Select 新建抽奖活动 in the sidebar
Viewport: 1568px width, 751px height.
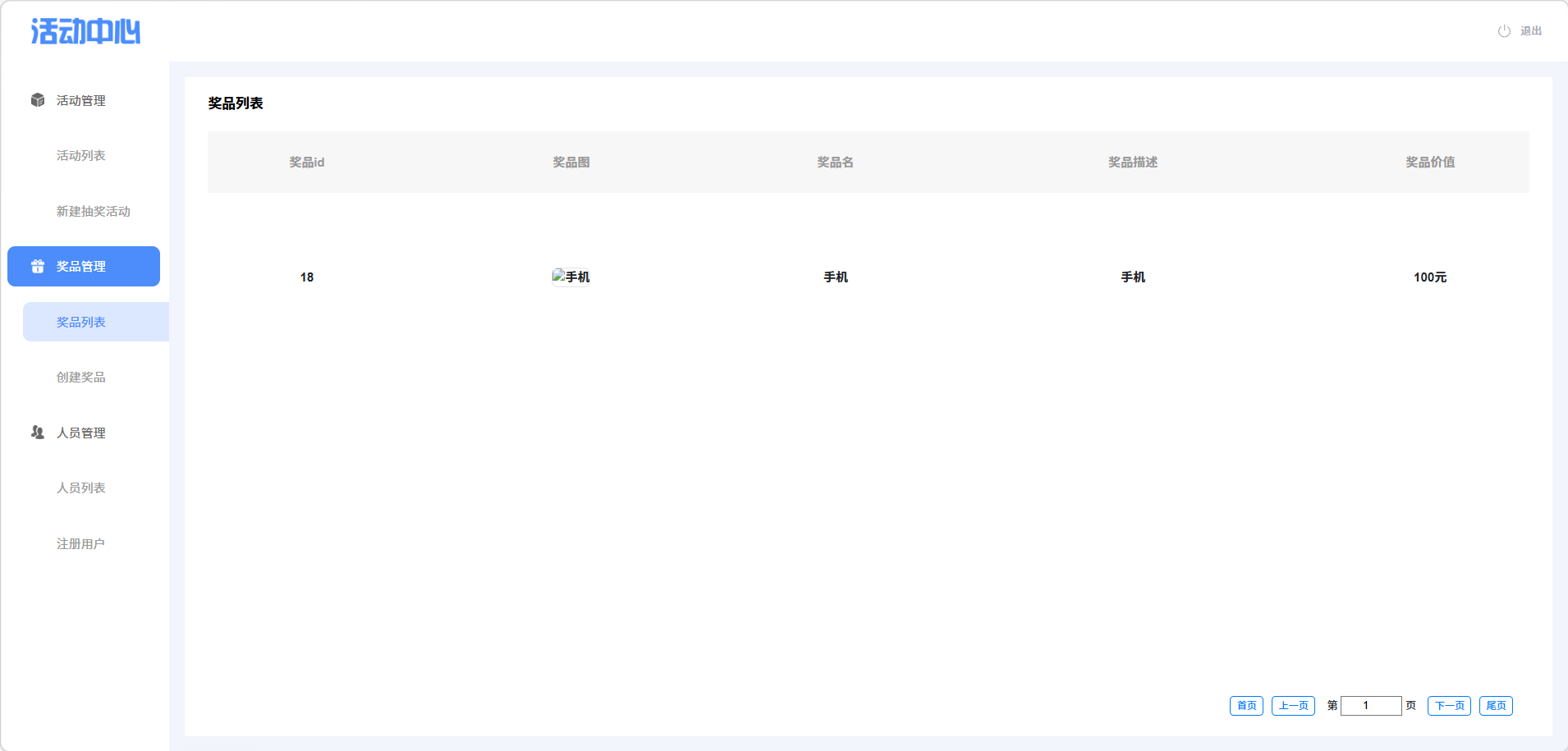pyautogui.click(x=93, y=211)
